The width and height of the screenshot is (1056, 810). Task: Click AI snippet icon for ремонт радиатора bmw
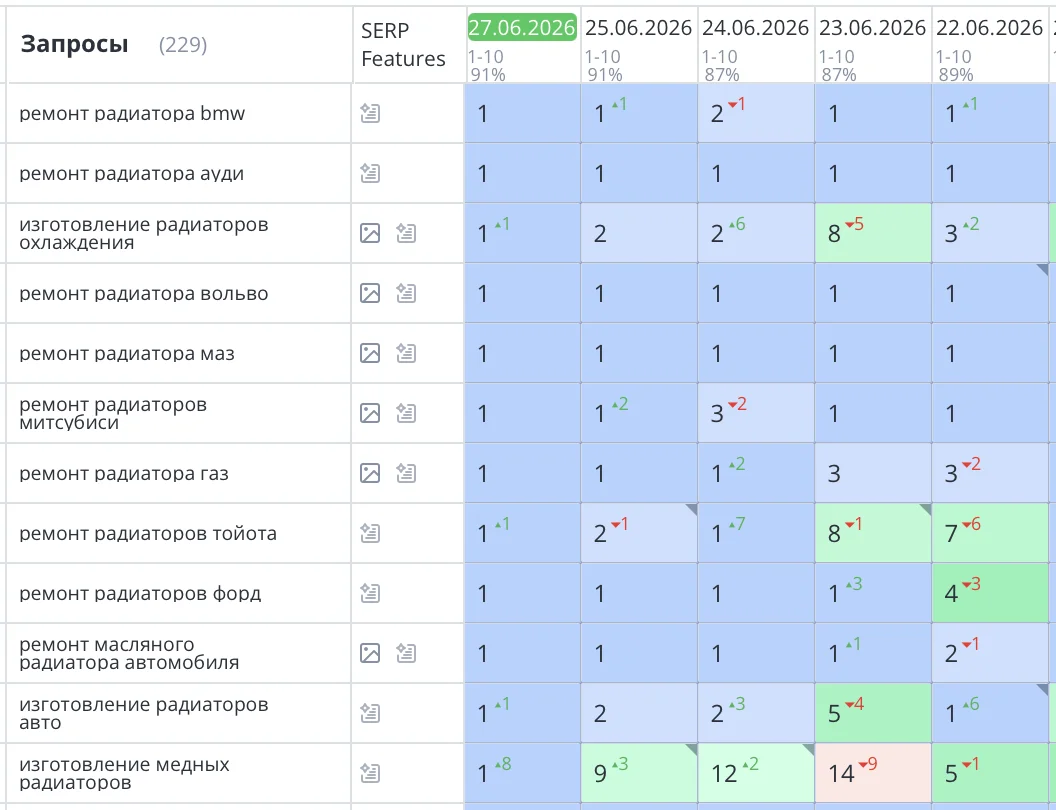(370, 113)
